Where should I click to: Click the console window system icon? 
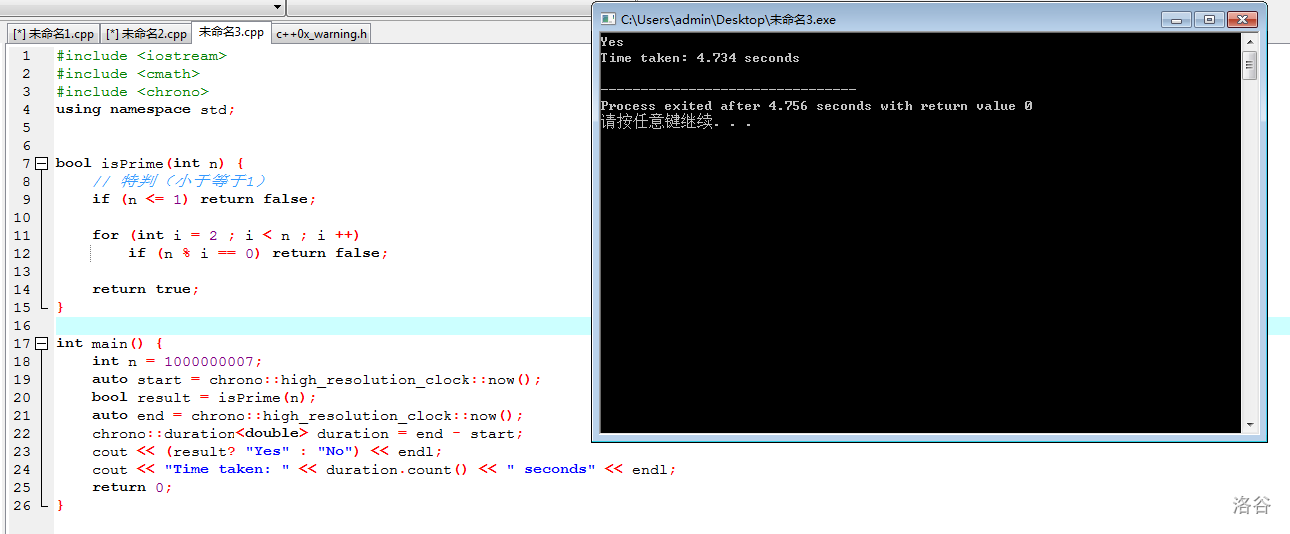(x=607, y=19)
